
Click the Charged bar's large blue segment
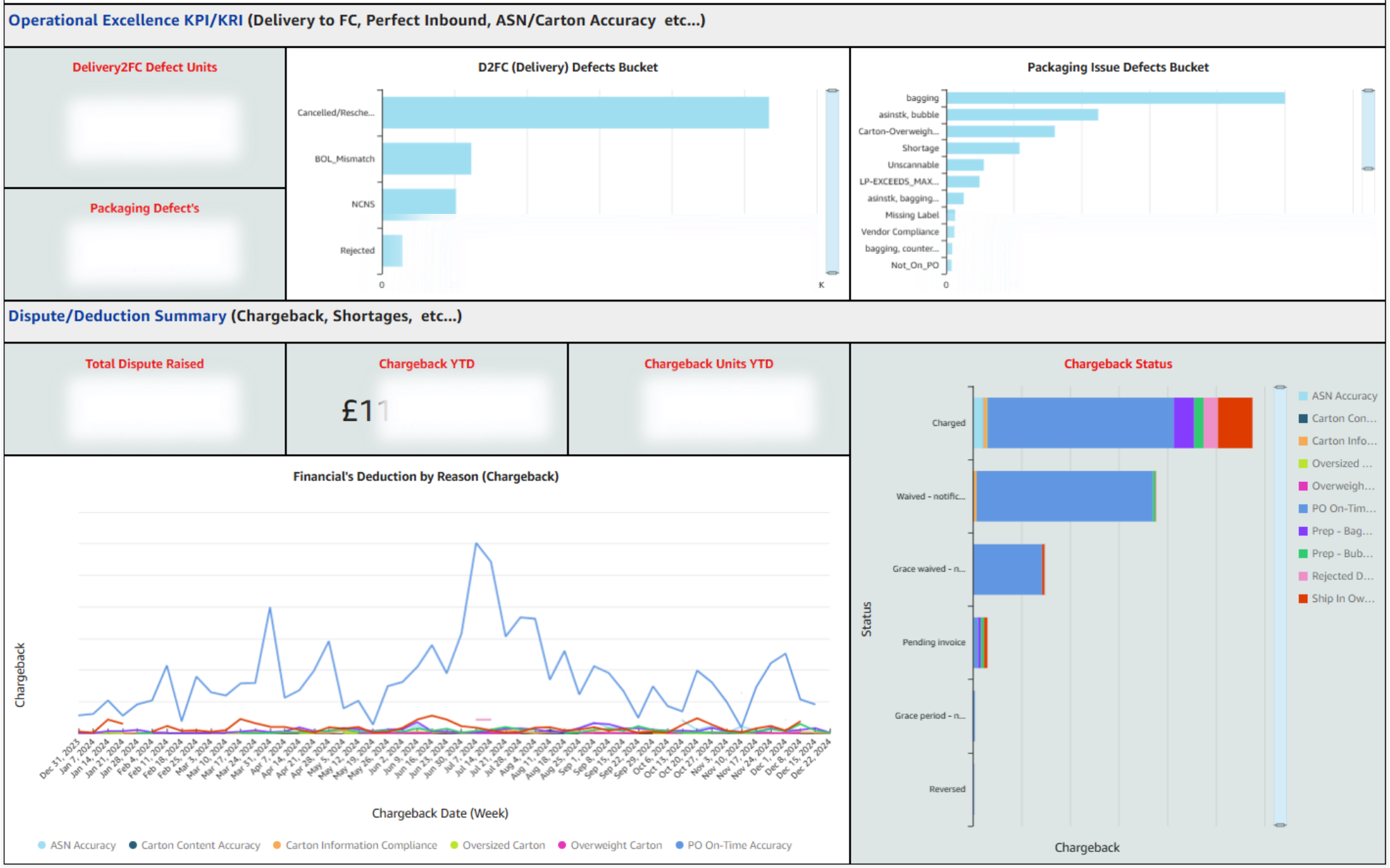pos(1080,423)
